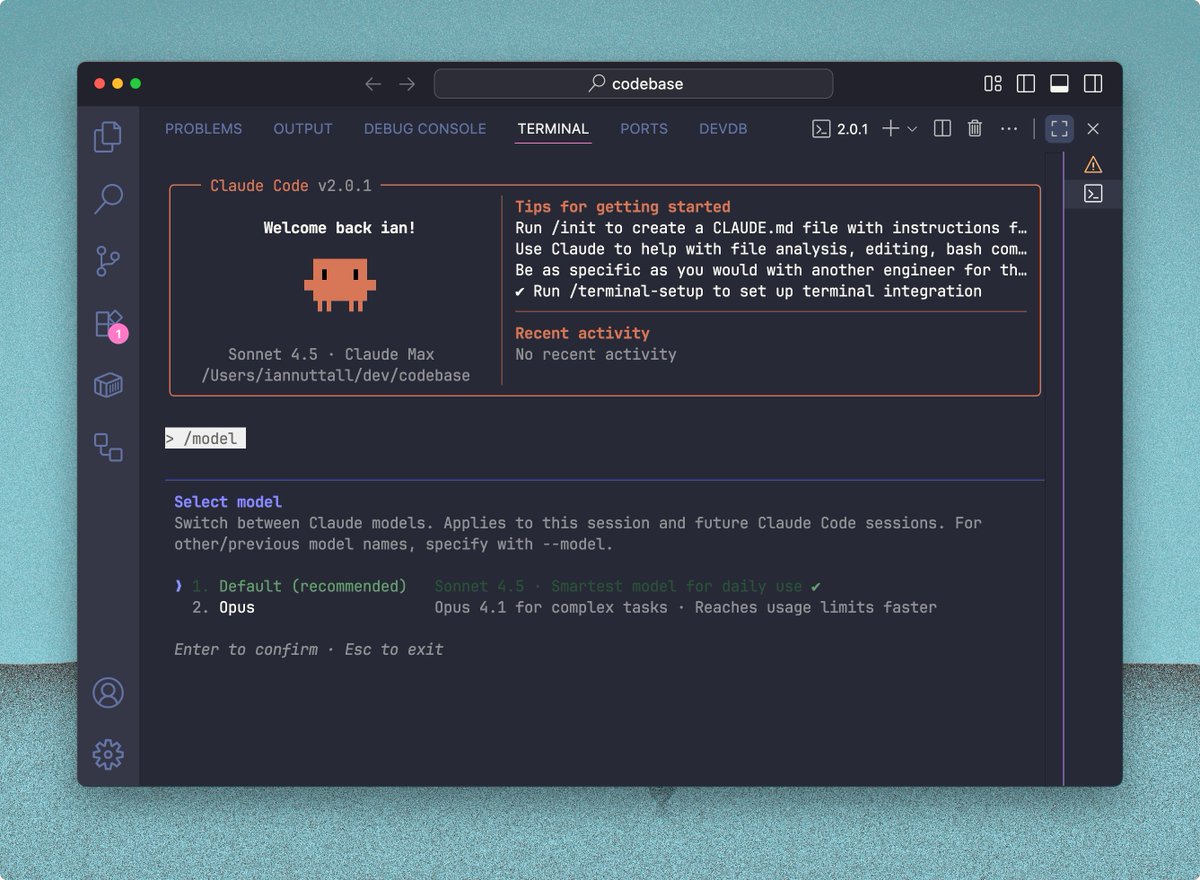Switch to the DEVDB tab

coord(723,129)
